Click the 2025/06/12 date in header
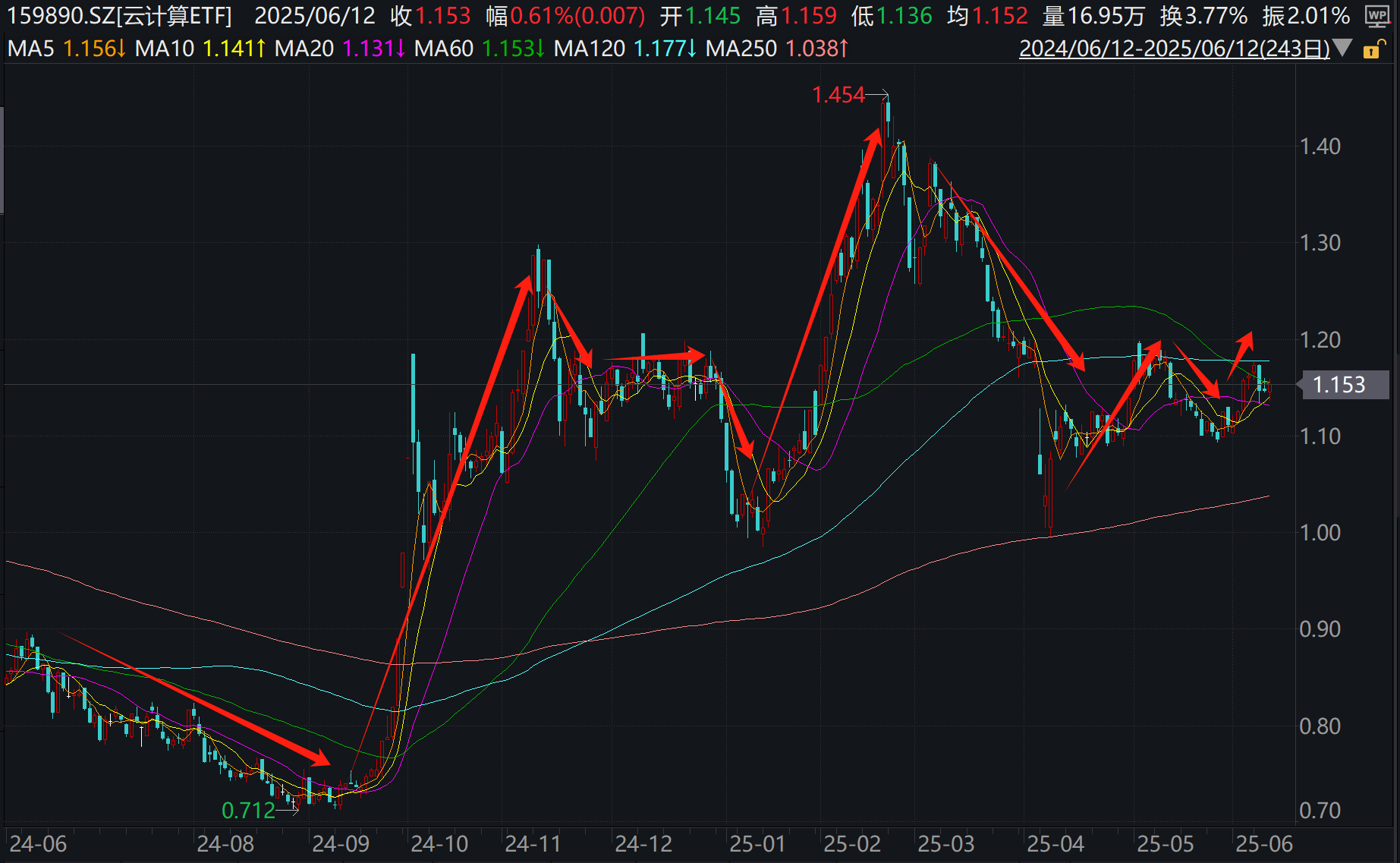 pos(315,15)
